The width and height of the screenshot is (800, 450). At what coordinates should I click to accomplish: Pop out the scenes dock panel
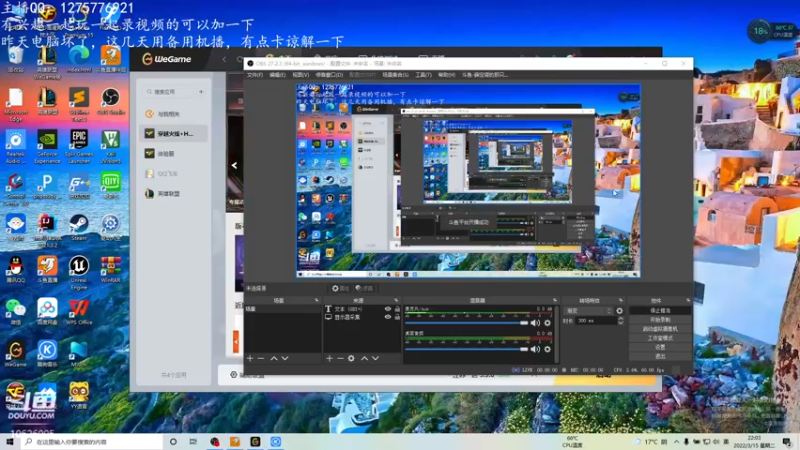point(316,301)
